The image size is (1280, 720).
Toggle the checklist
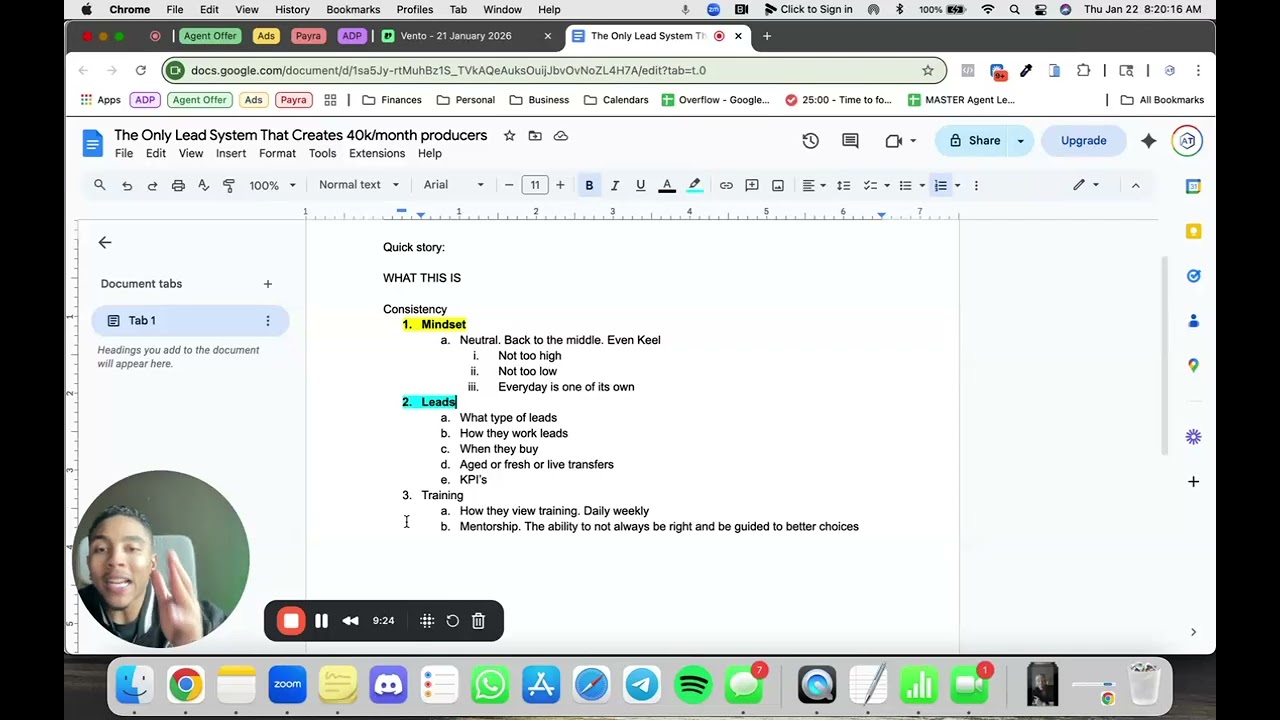click(x=870, y=185)
